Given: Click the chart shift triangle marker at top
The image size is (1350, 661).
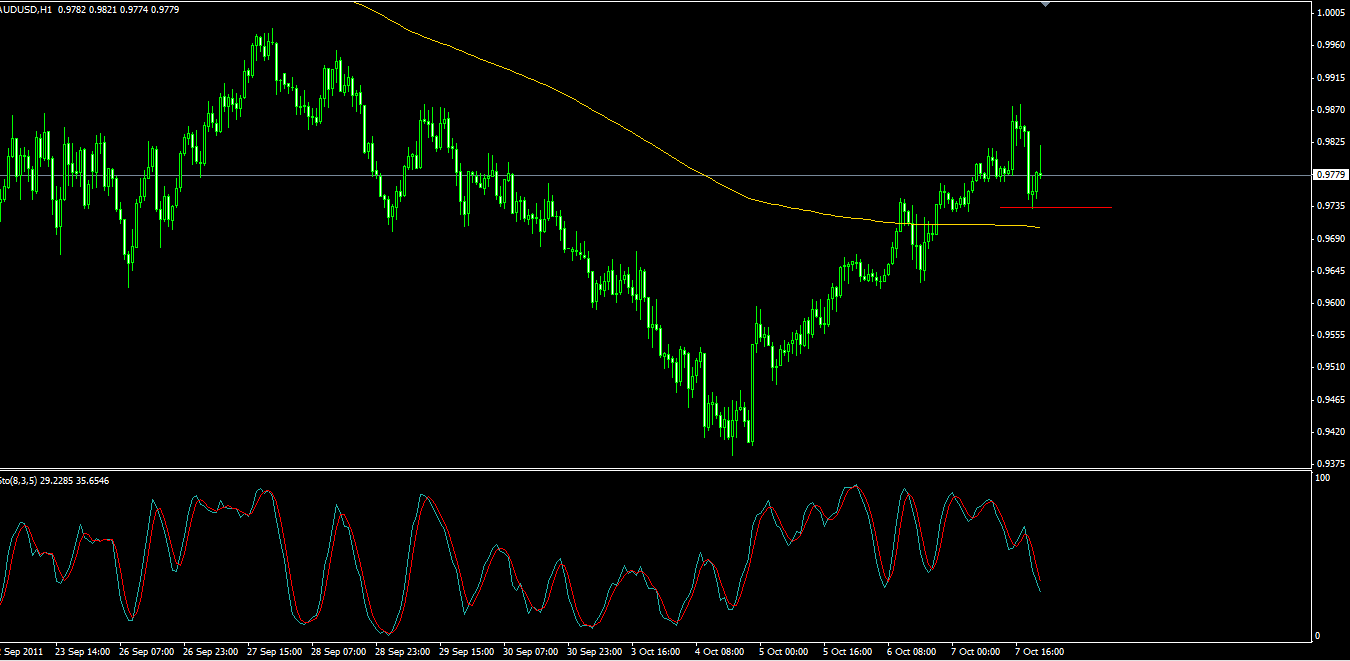Looking at the screenshot, I should click(1046, 4).
